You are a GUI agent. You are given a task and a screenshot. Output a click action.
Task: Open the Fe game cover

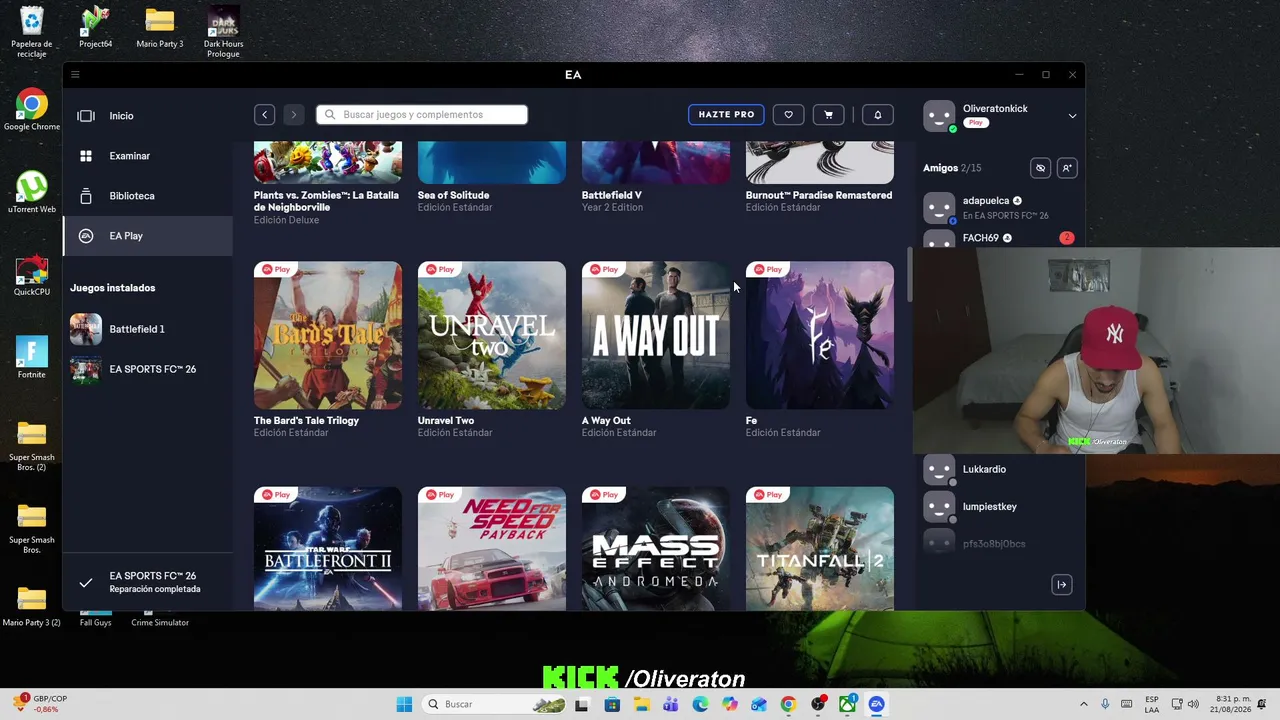point(820,335)
